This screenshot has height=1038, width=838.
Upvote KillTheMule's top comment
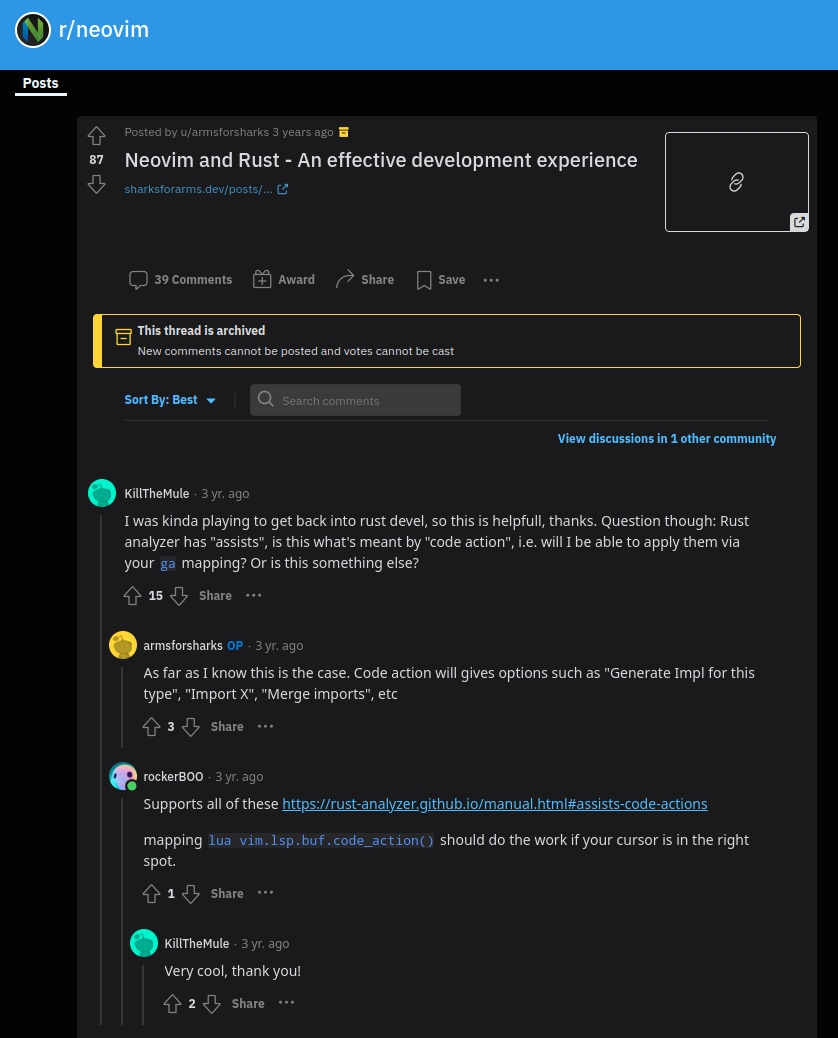(132, 596)
